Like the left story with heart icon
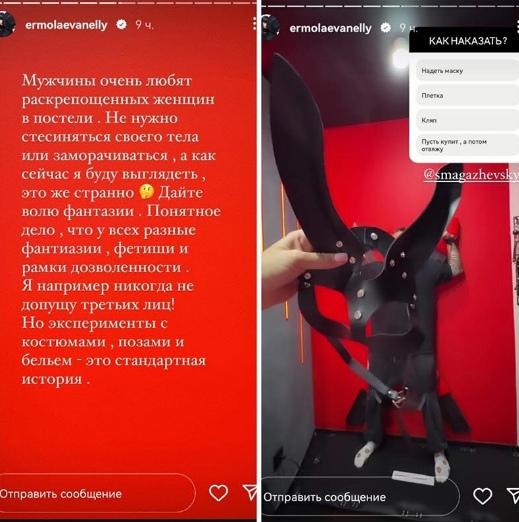 (218, 493)
